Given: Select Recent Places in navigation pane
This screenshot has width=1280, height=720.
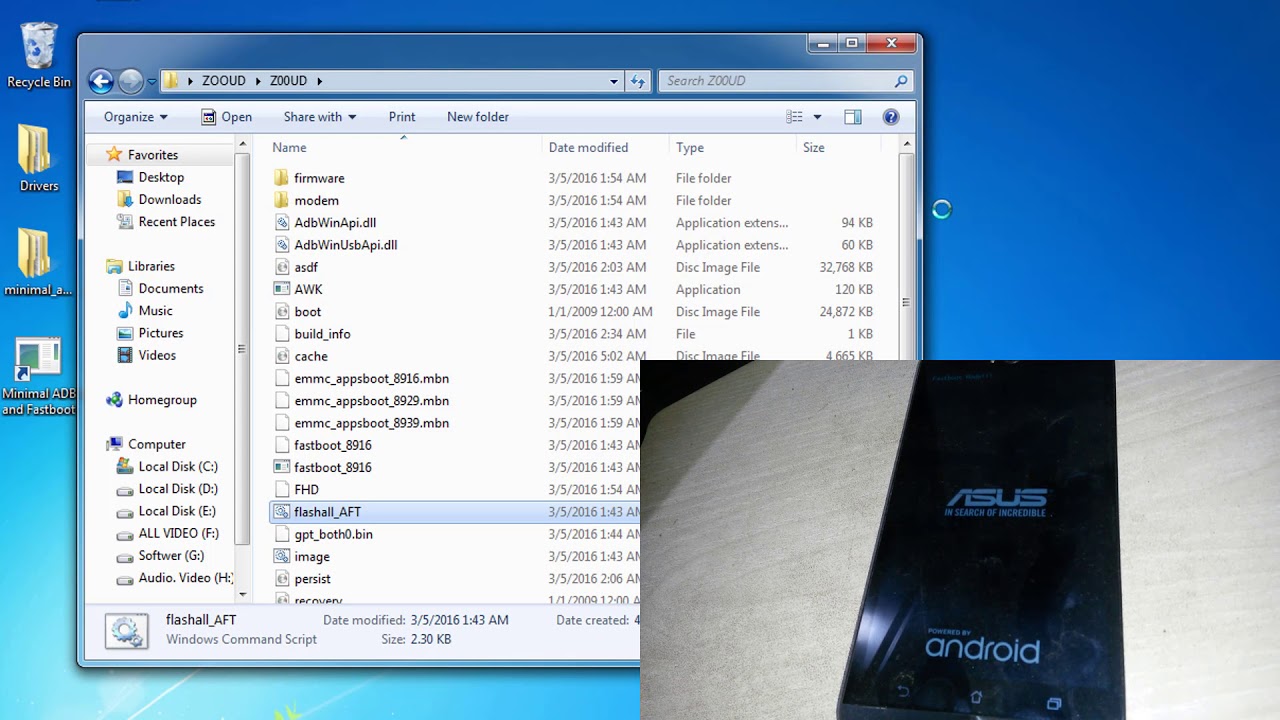Looking at the screenshot, I should [x=166, y=222].
